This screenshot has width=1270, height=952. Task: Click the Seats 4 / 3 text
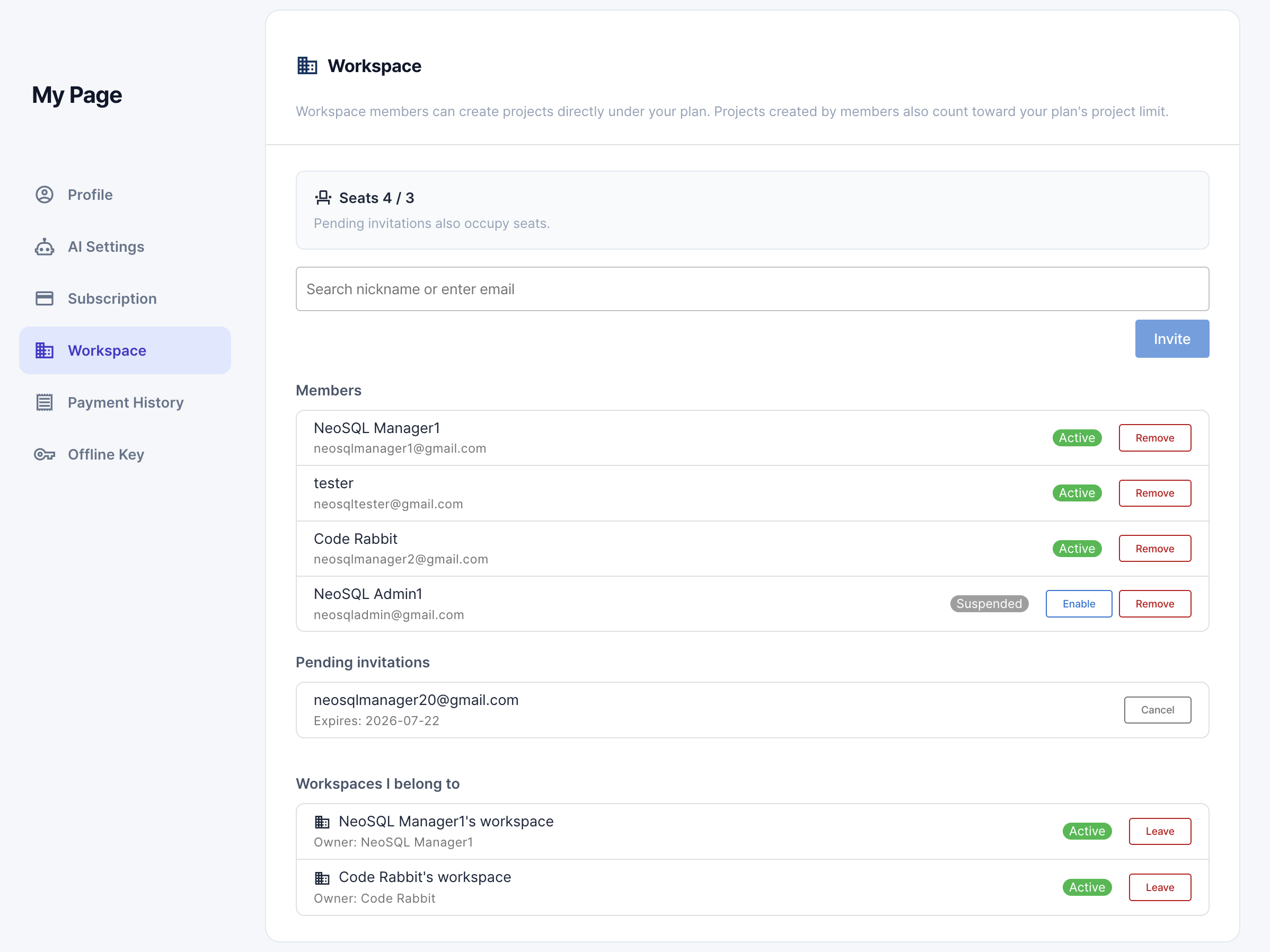pos(377,198)
